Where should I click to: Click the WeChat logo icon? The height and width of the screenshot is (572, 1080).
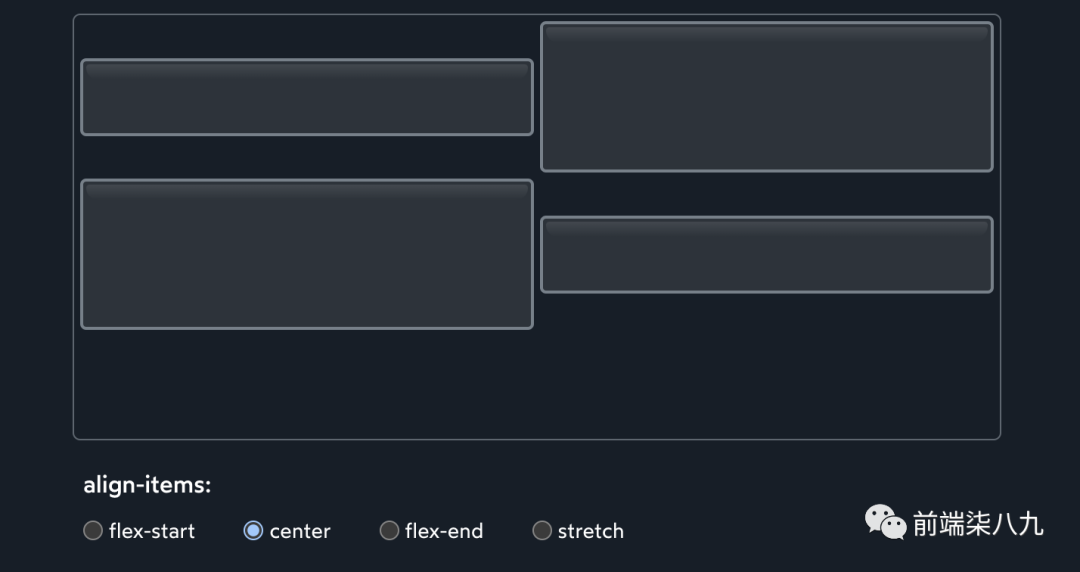click(x=885, y=522)
